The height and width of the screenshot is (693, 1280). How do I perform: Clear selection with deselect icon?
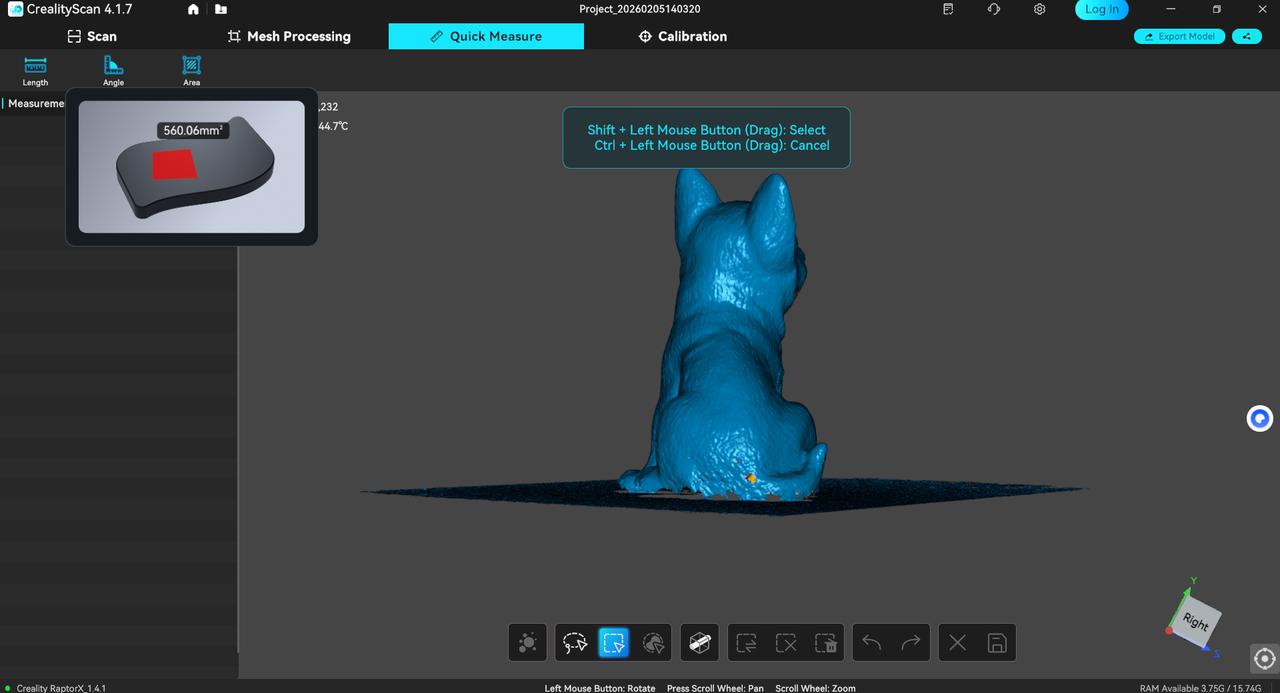click(786, 643)
